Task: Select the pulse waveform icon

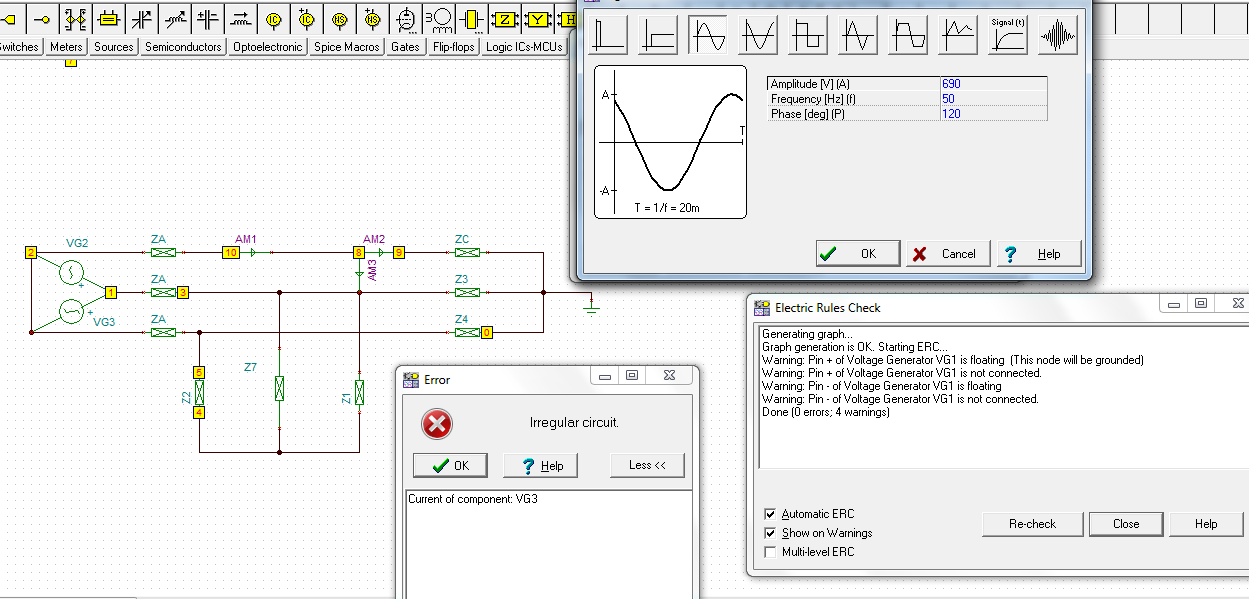Action: (609, 36)
